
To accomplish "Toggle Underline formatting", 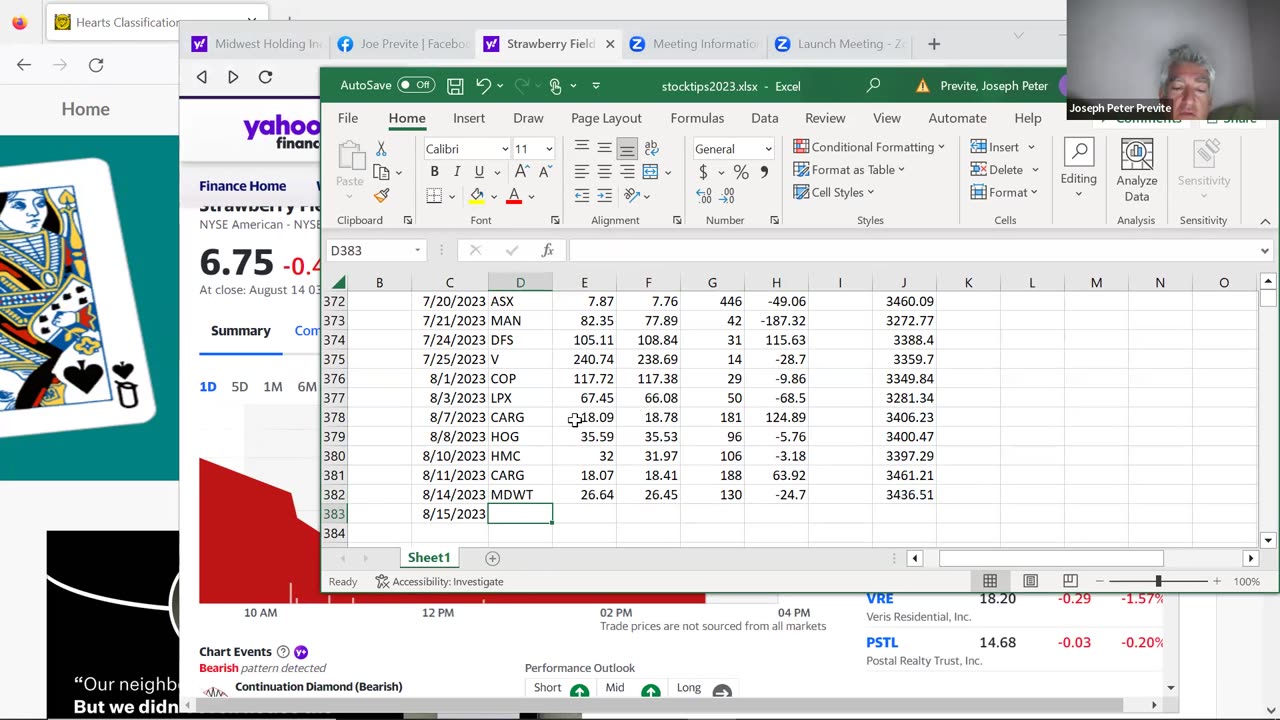I will 479,172.
